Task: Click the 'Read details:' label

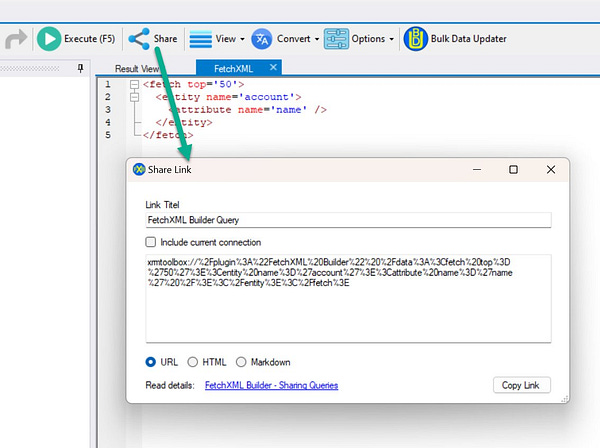Action: [x=170, y=385]
